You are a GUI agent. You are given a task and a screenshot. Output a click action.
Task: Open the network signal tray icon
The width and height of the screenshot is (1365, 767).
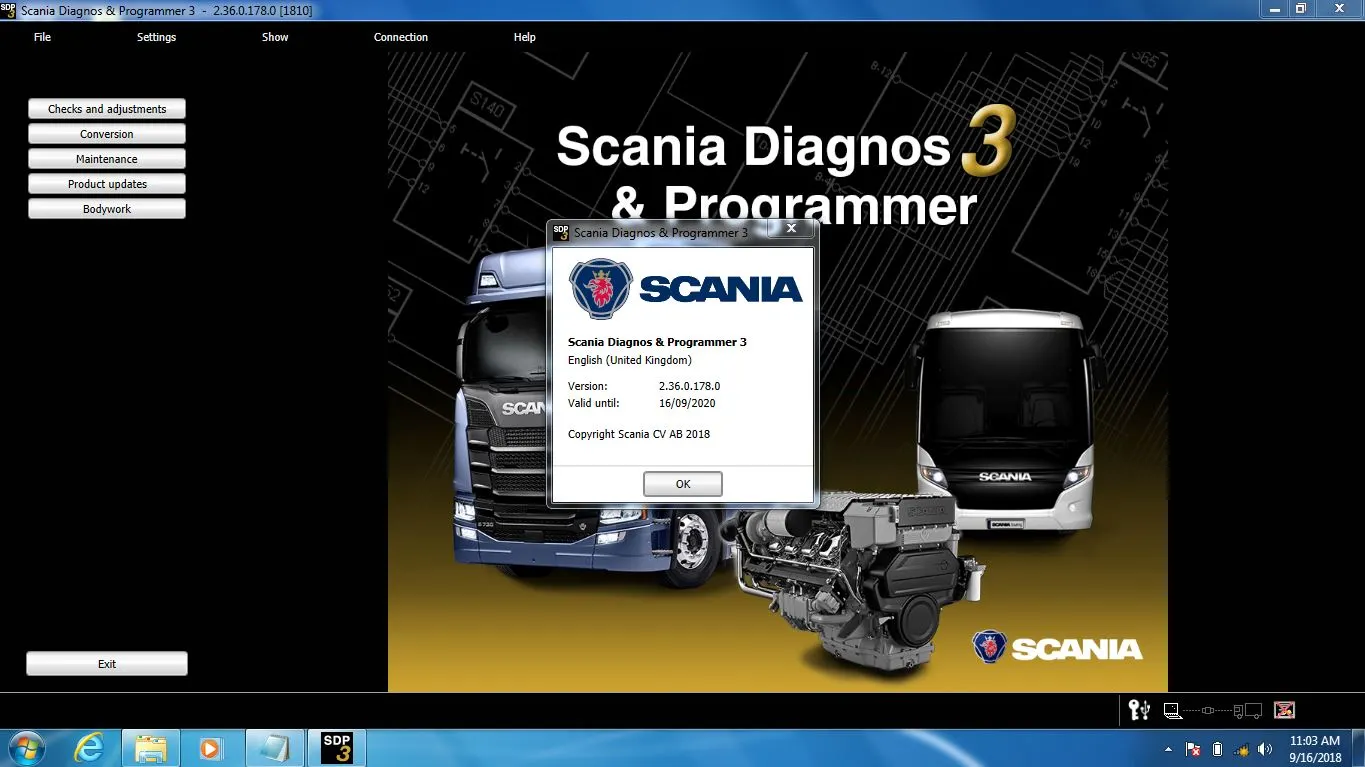tap(1242, 749)
